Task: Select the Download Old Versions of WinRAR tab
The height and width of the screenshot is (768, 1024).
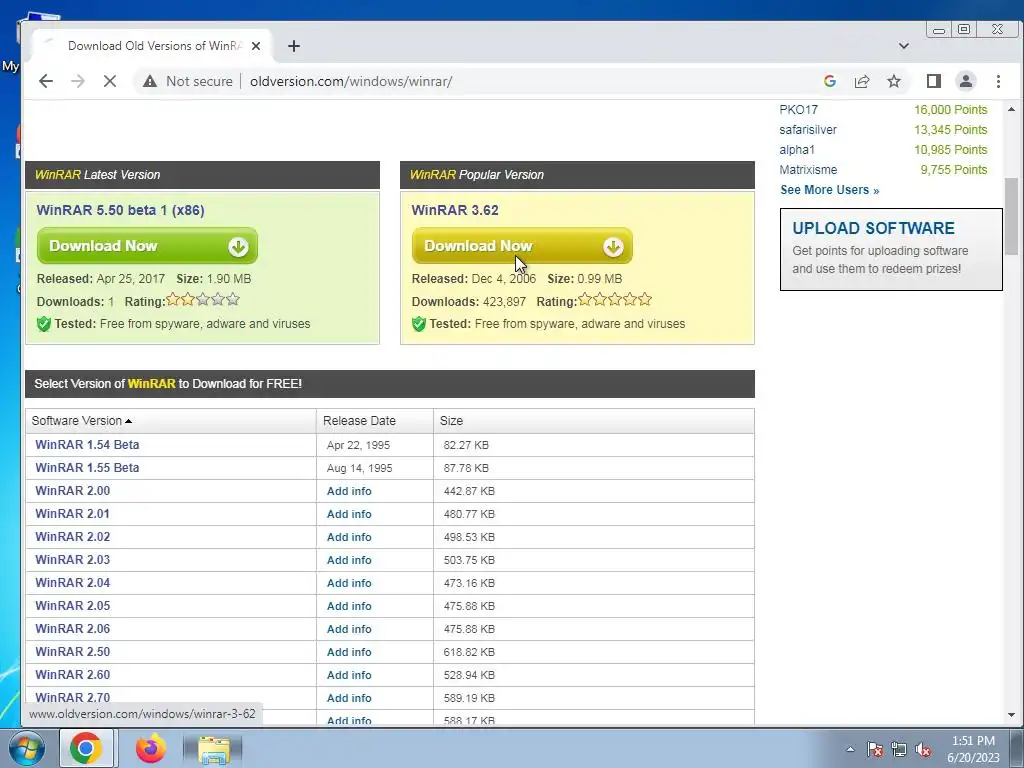Action: point(153,46)
